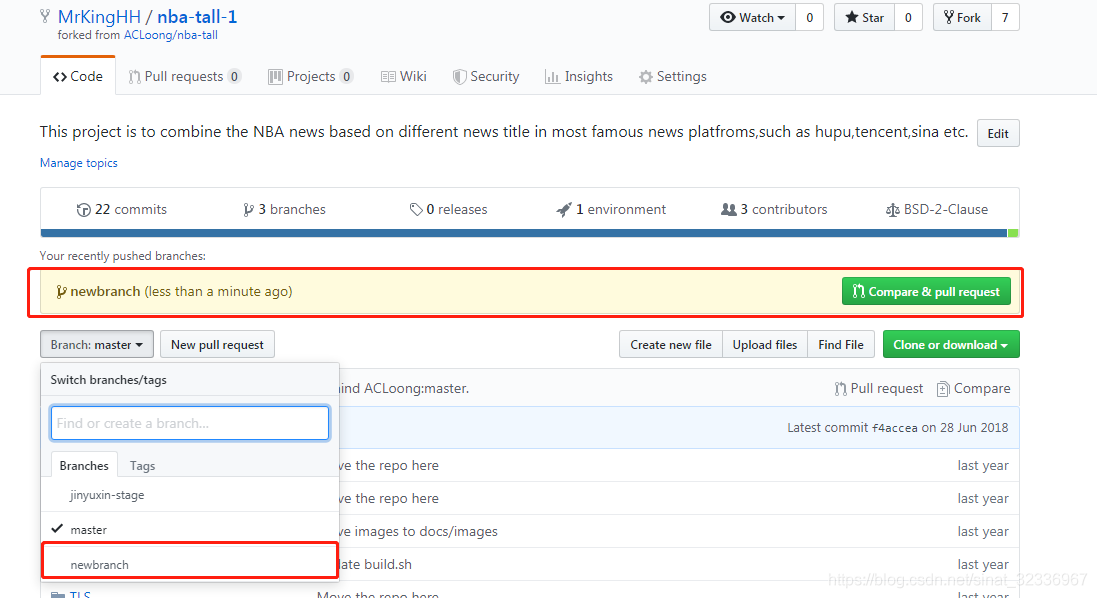Click the rocket icon beside 1 environment
1097x598 pixels.
(564, 209)
